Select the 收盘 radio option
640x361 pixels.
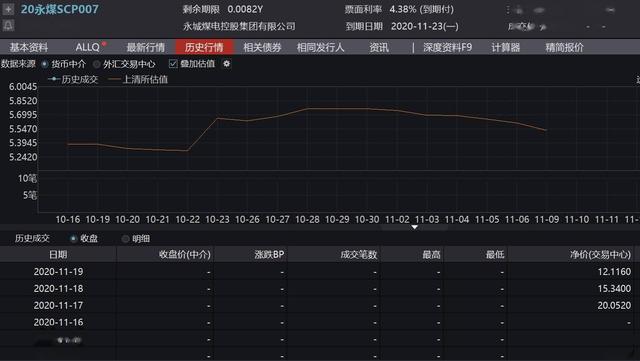[x=73, y=238]
